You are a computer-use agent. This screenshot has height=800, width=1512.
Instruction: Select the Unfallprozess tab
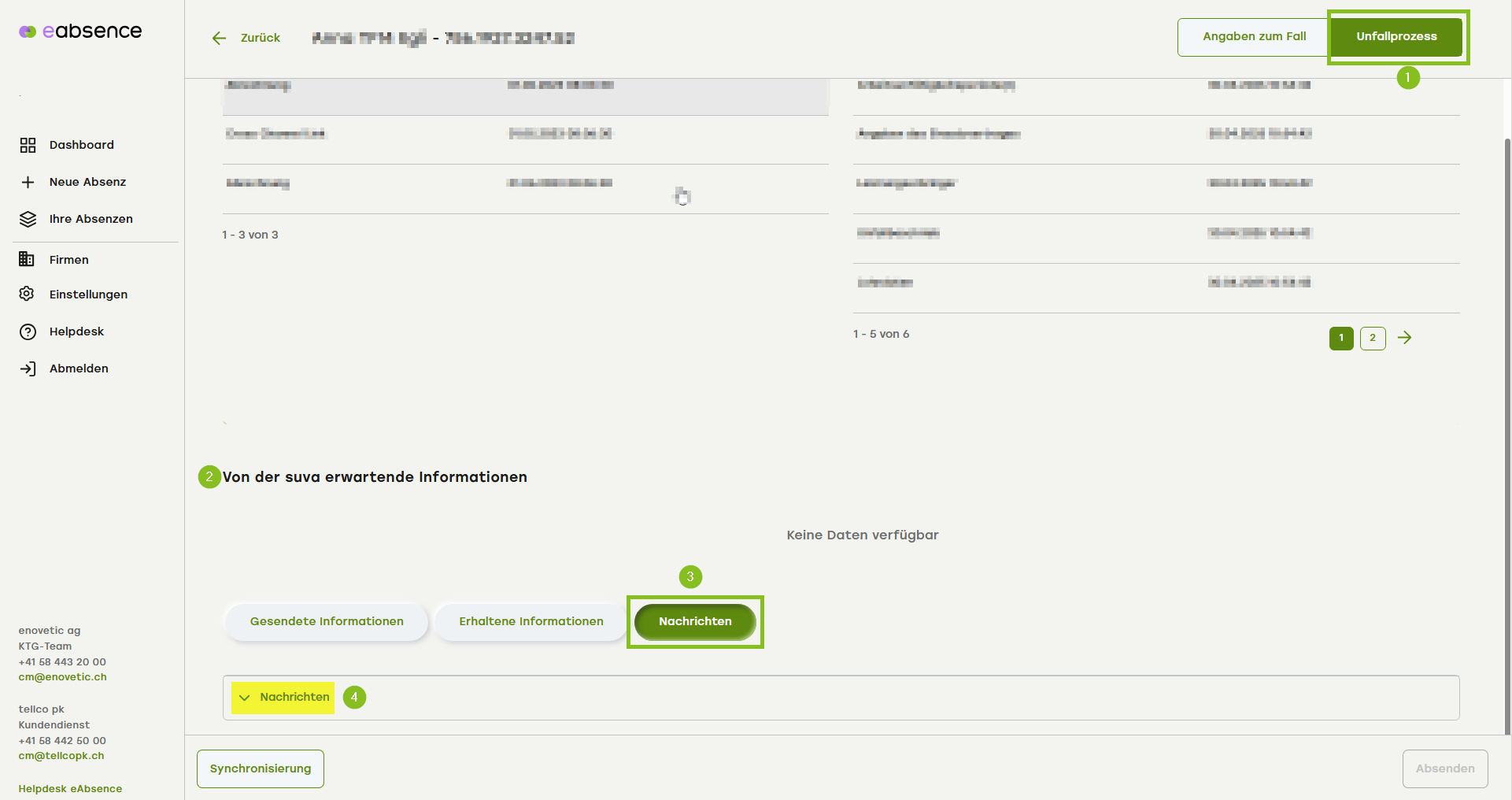point(1396,37)
